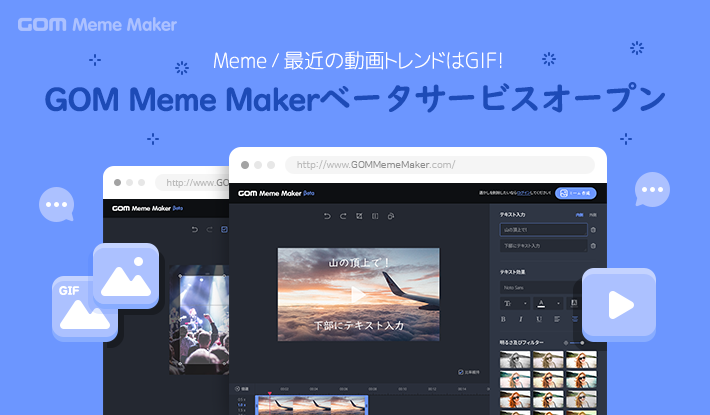Apply italic formatting with the I icon

[x=523, y=319]
